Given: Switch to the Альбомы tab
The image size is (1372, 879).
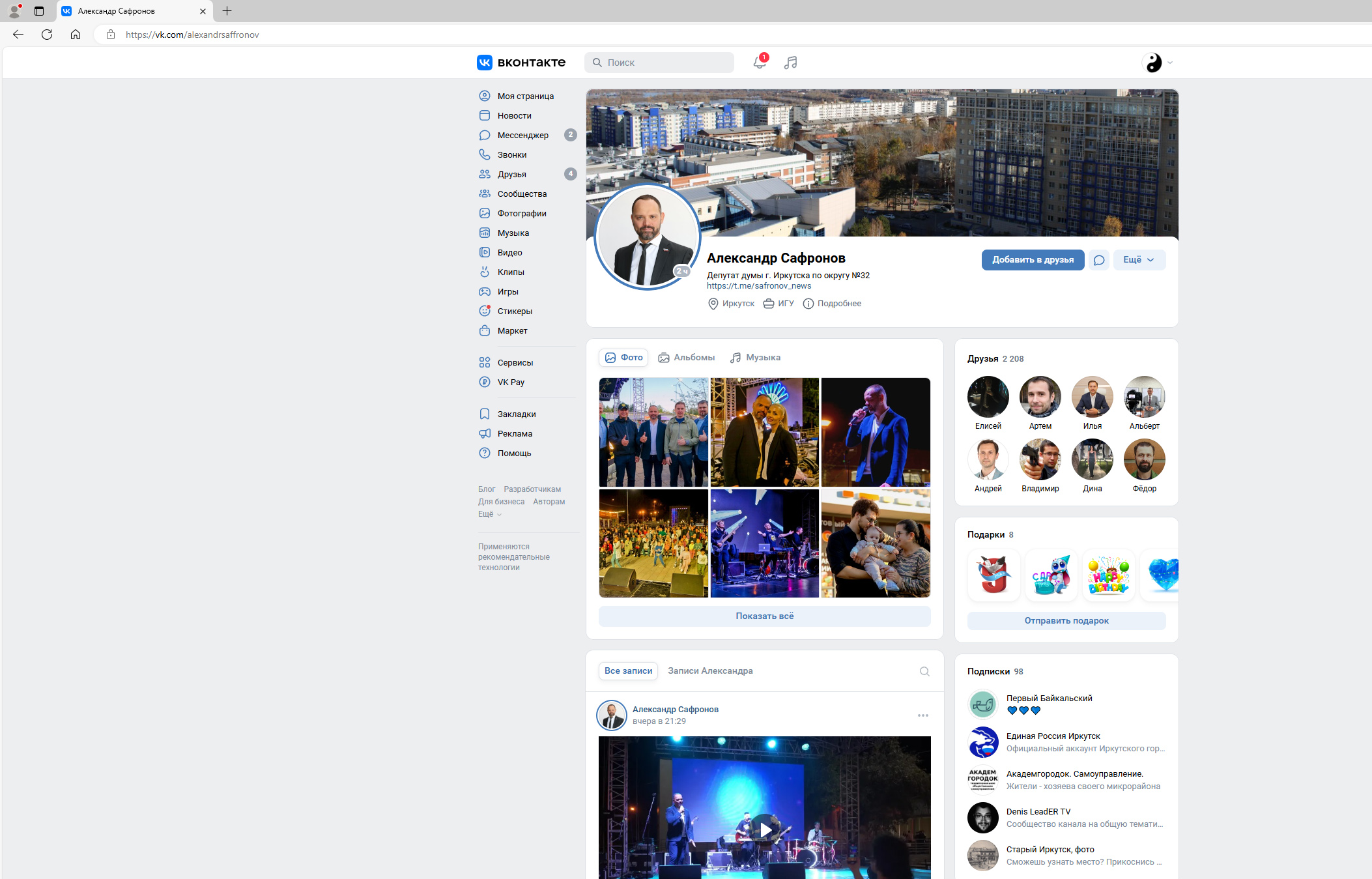Looking at the screenshot, I should point(687,357).
